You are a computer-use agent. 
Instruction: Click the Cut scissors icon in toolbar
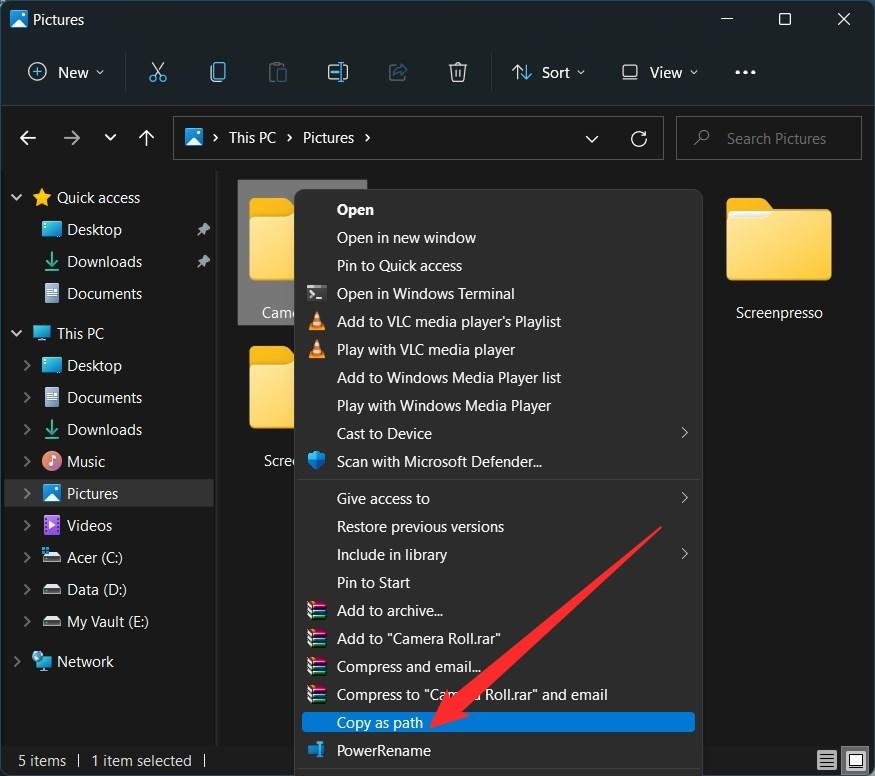point(158,72)
